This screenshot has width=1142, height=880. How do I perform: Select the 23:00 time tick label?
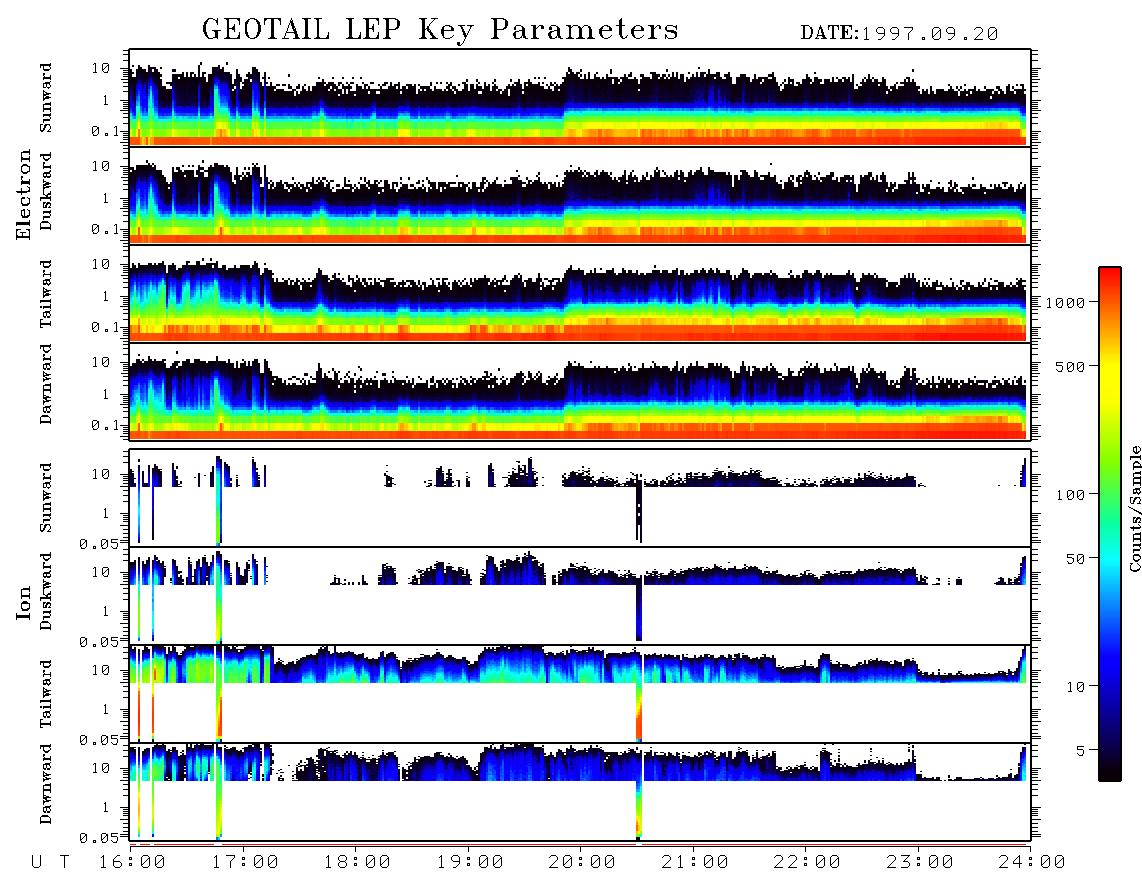[921, 863]
